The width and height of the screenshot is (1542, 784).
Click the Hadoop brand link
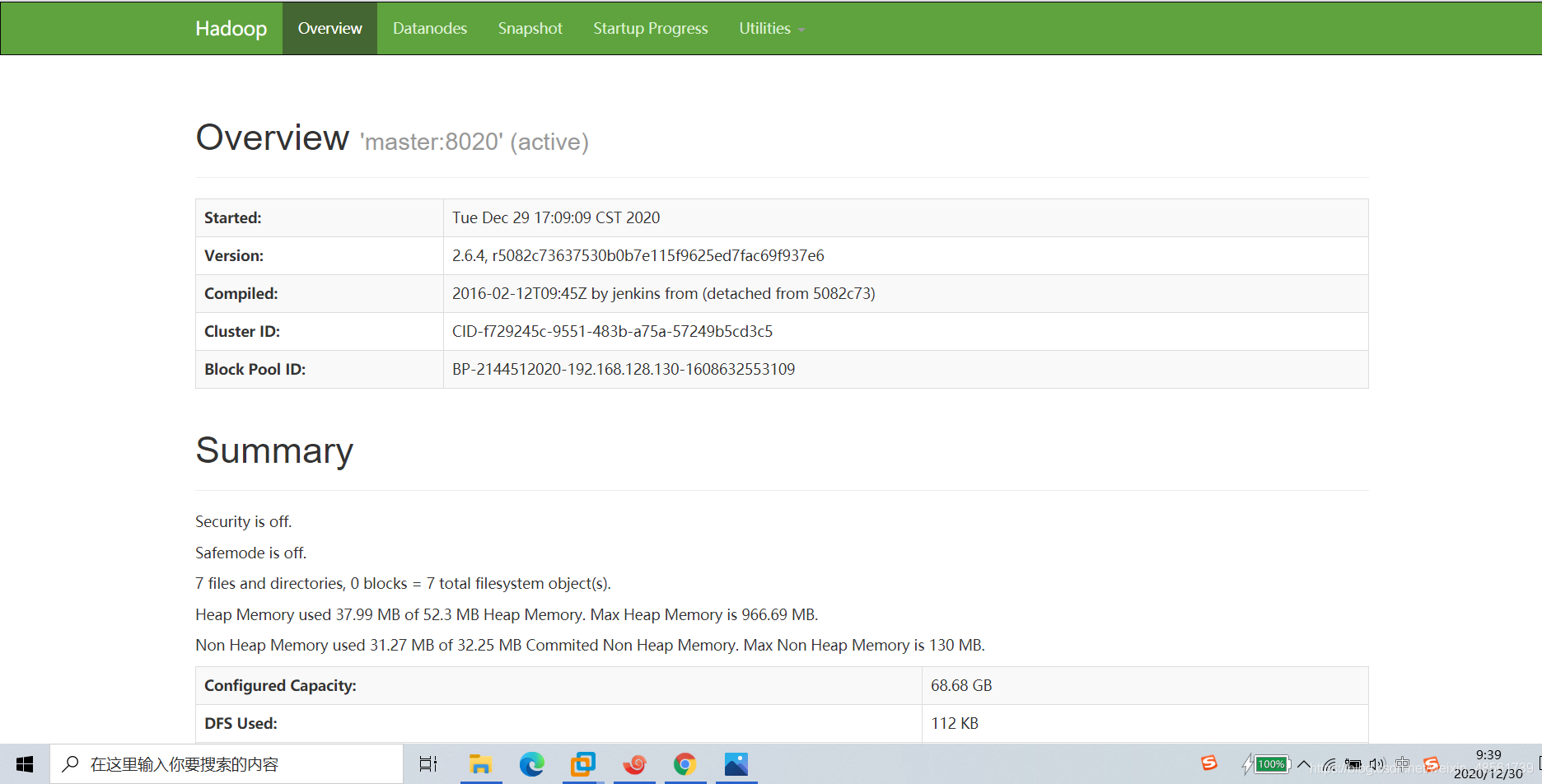[231, 28]
